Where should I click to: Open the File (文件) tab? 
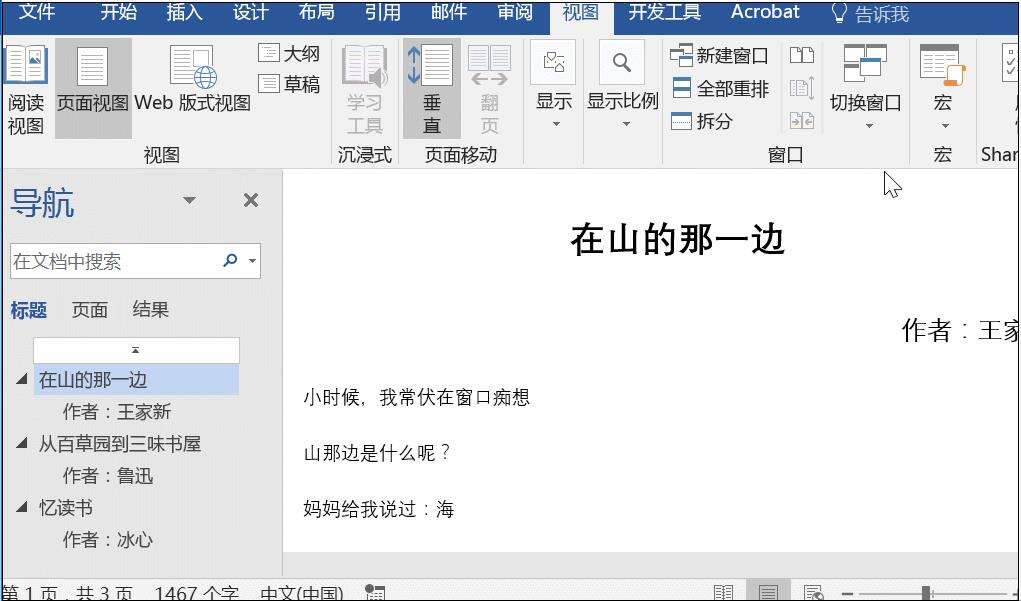36,12
